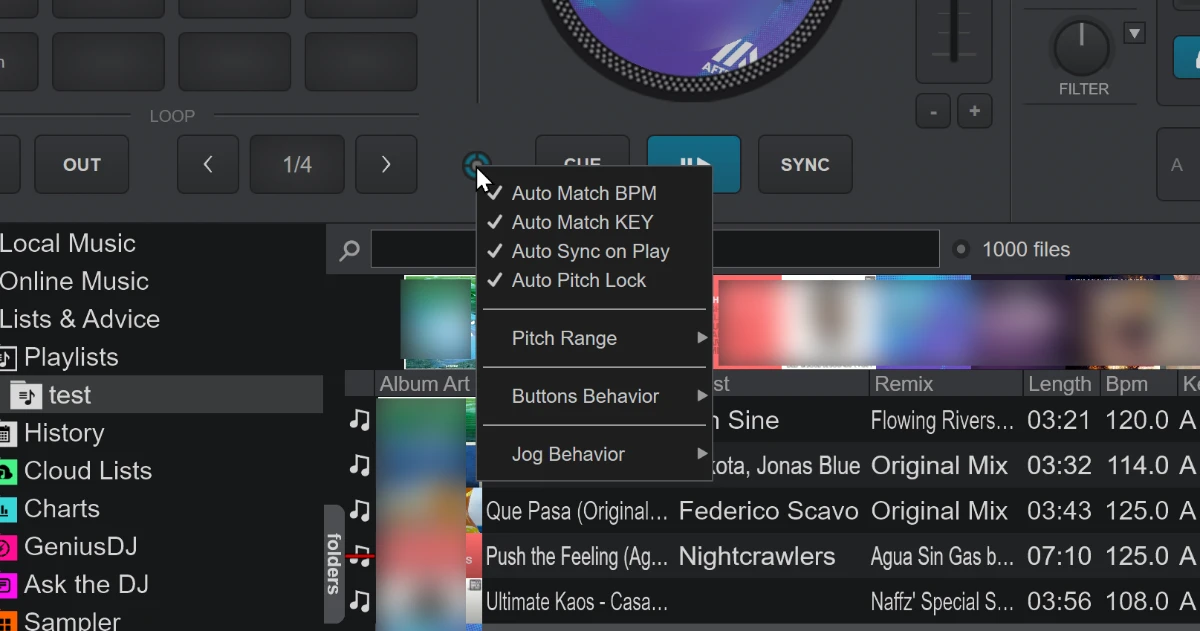This screenshot has height=631, width=1200.
Task: Open the Playlists folder icon
Action: pos(8,357)
